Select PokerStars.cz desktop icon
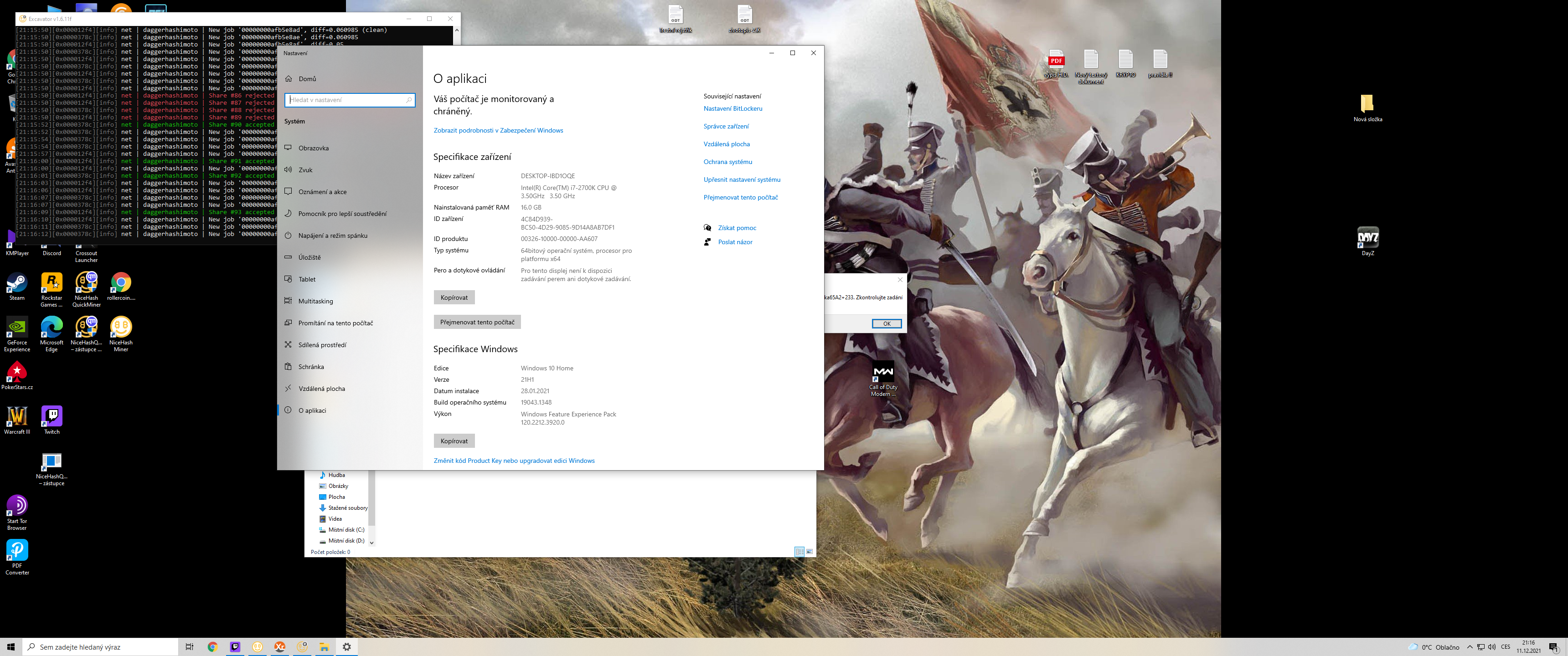The width and height of the screenshot is (1568, 656). (x=17, y=375)
